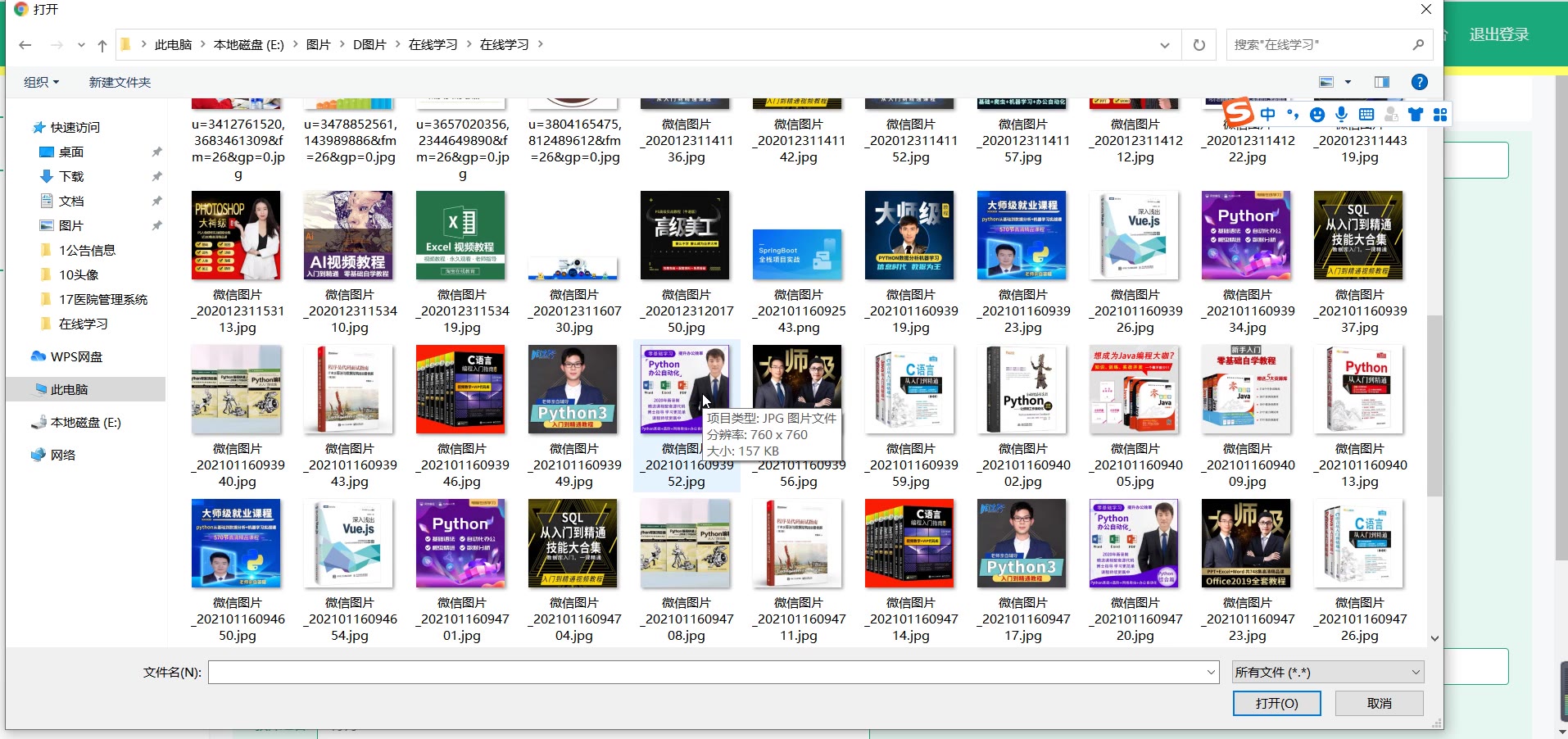1568x739 pixels.
Task: Open 文档 in navigation pane
Action: click(71, 201)
